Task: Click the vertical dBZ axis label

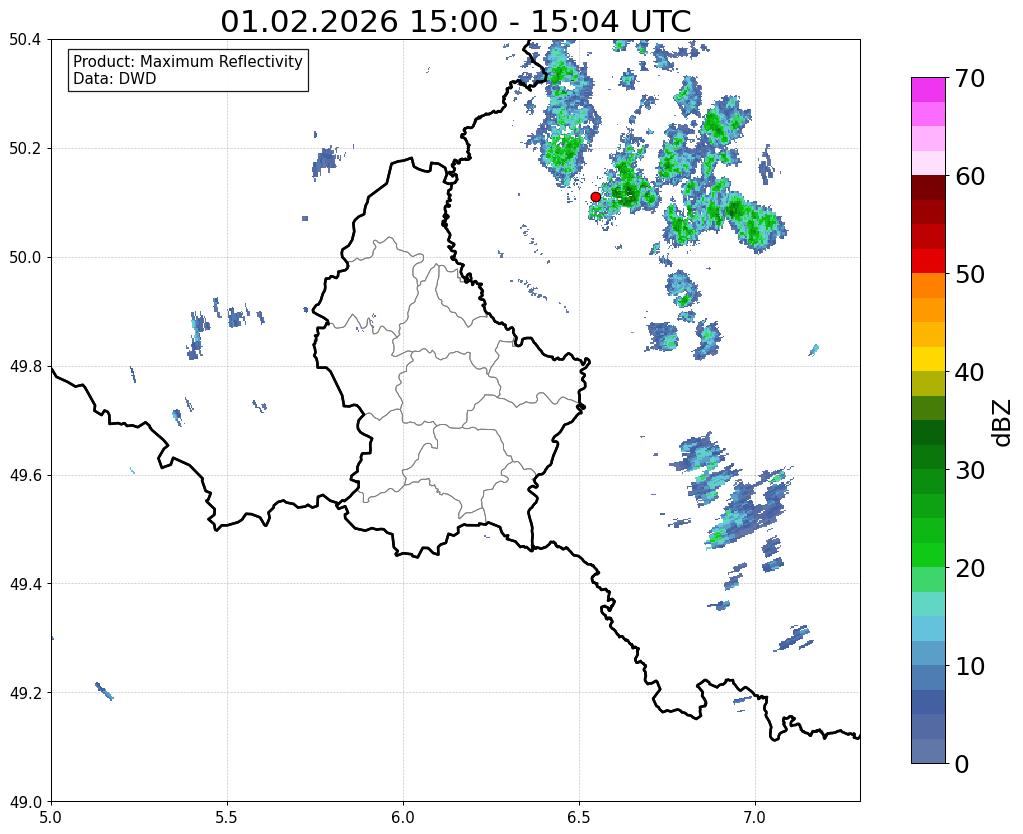Action: click(x=1003, y=422)
